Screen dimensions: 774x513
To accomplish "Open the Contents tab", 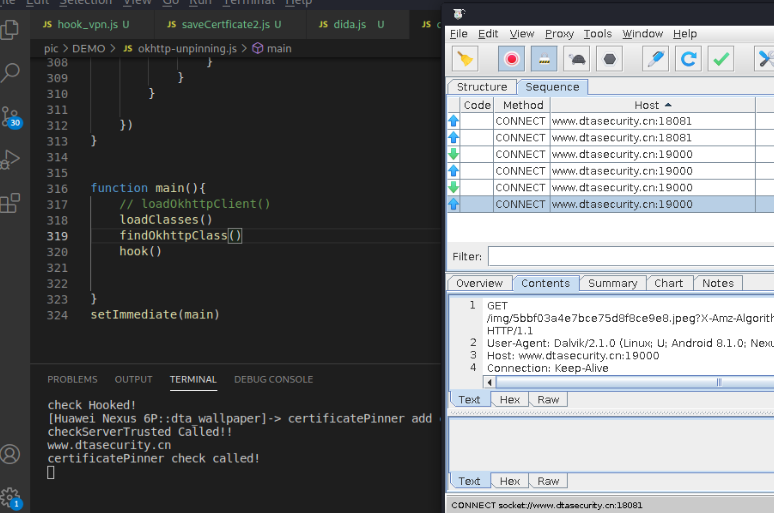I will [545, 283].
